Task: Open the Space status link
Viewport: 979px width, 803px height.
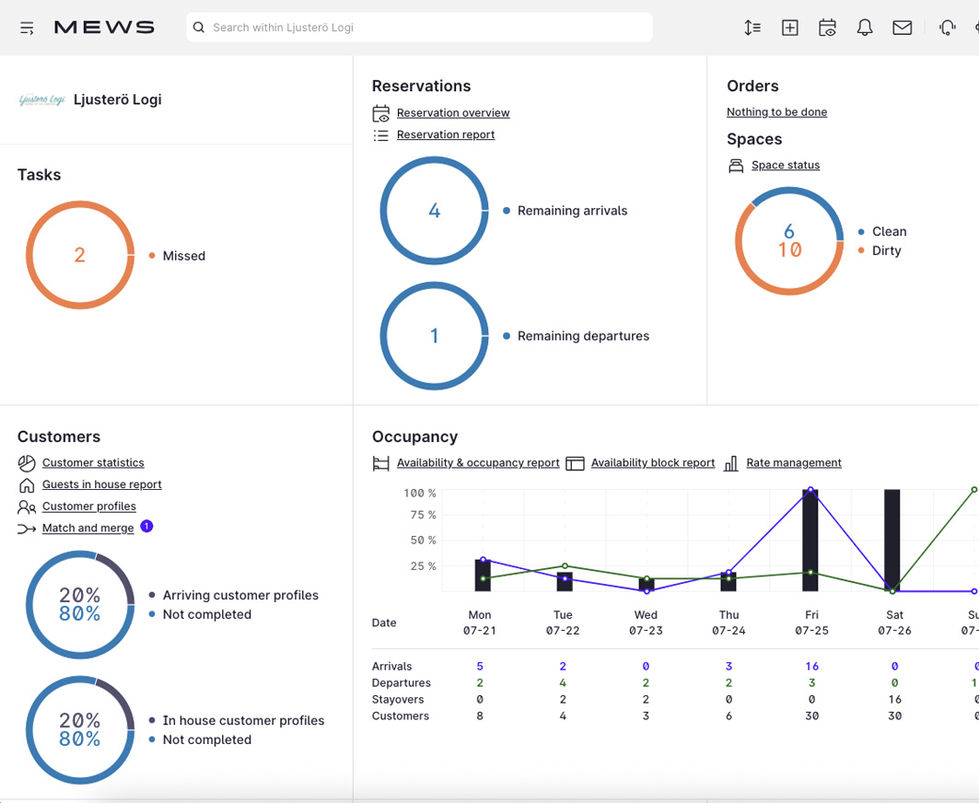Action: (785, 165)
